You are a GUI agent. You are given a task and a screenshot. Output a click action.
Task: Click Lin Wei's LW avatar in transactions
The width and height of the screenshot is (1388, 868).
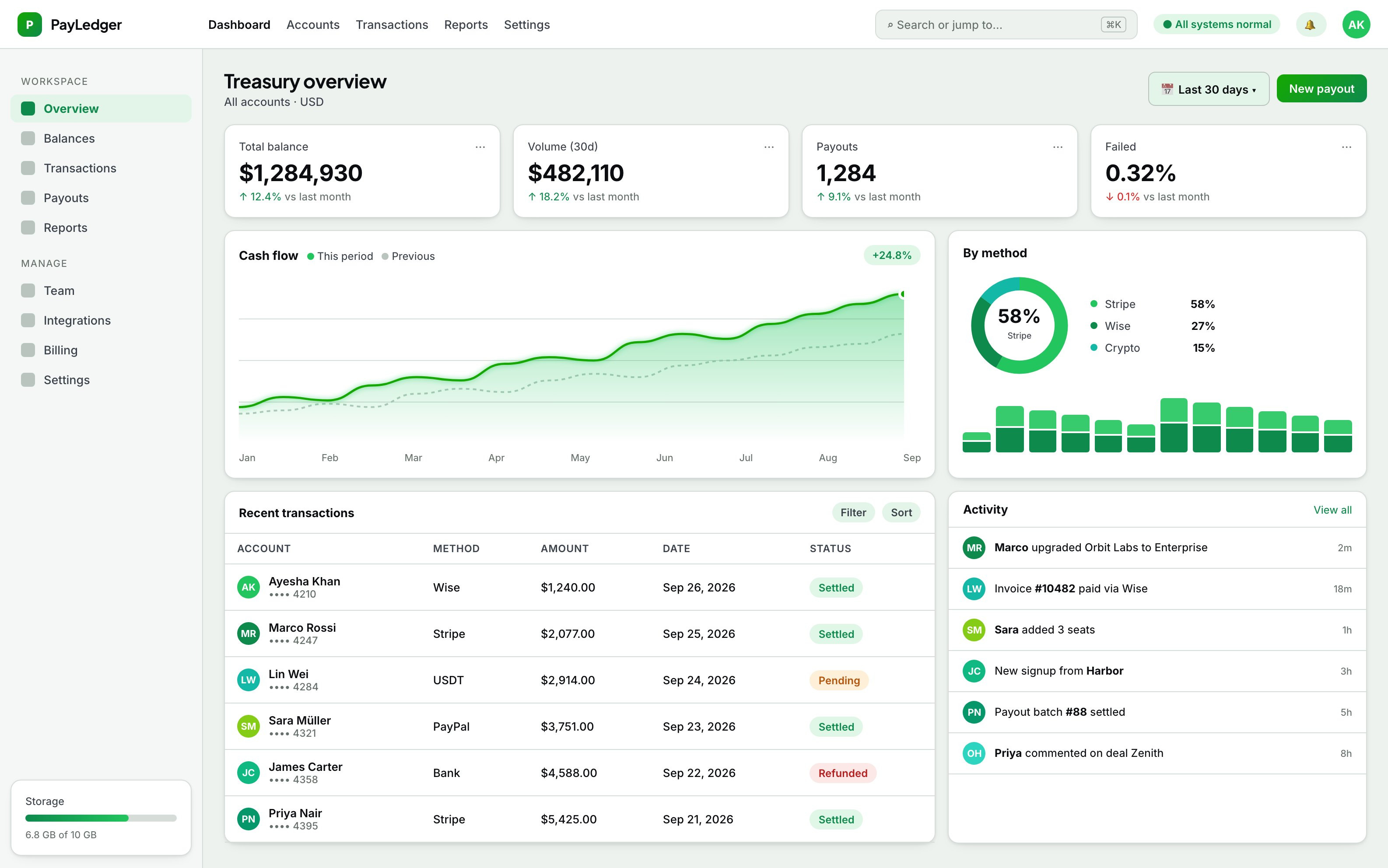coord(249,680)
